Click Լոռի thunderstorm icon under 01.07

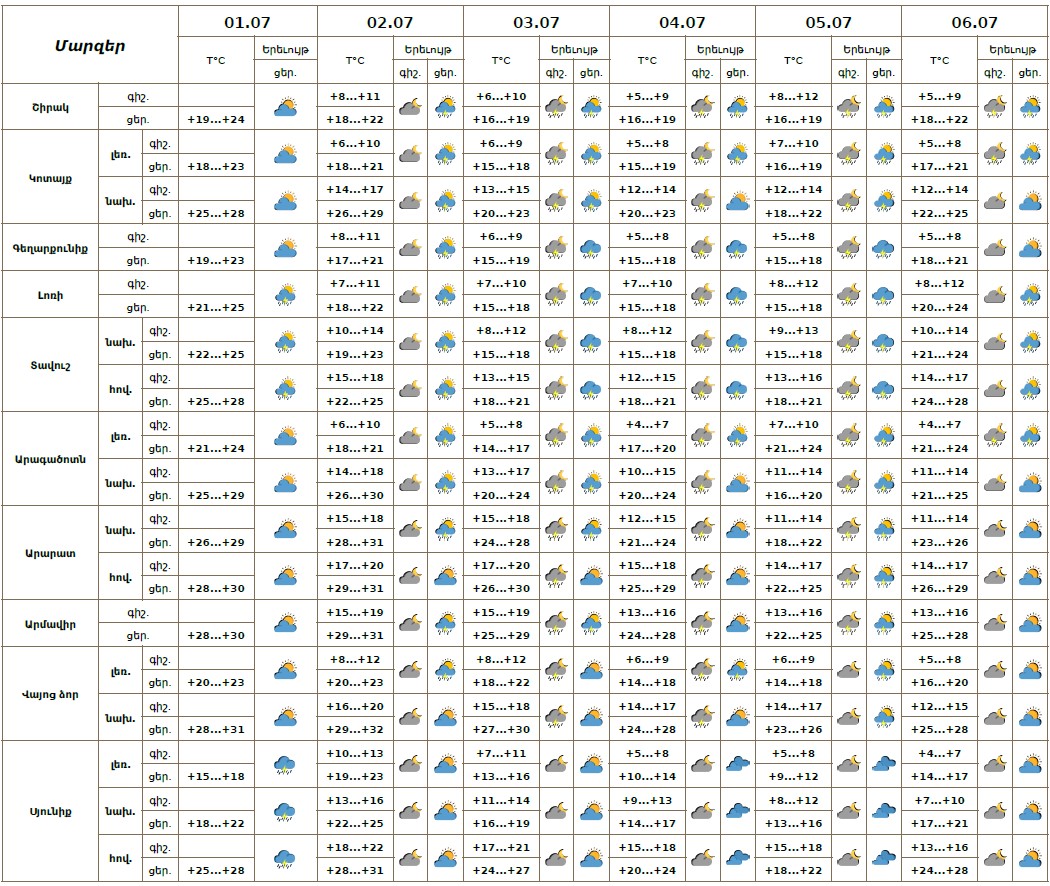click(286, 295)
